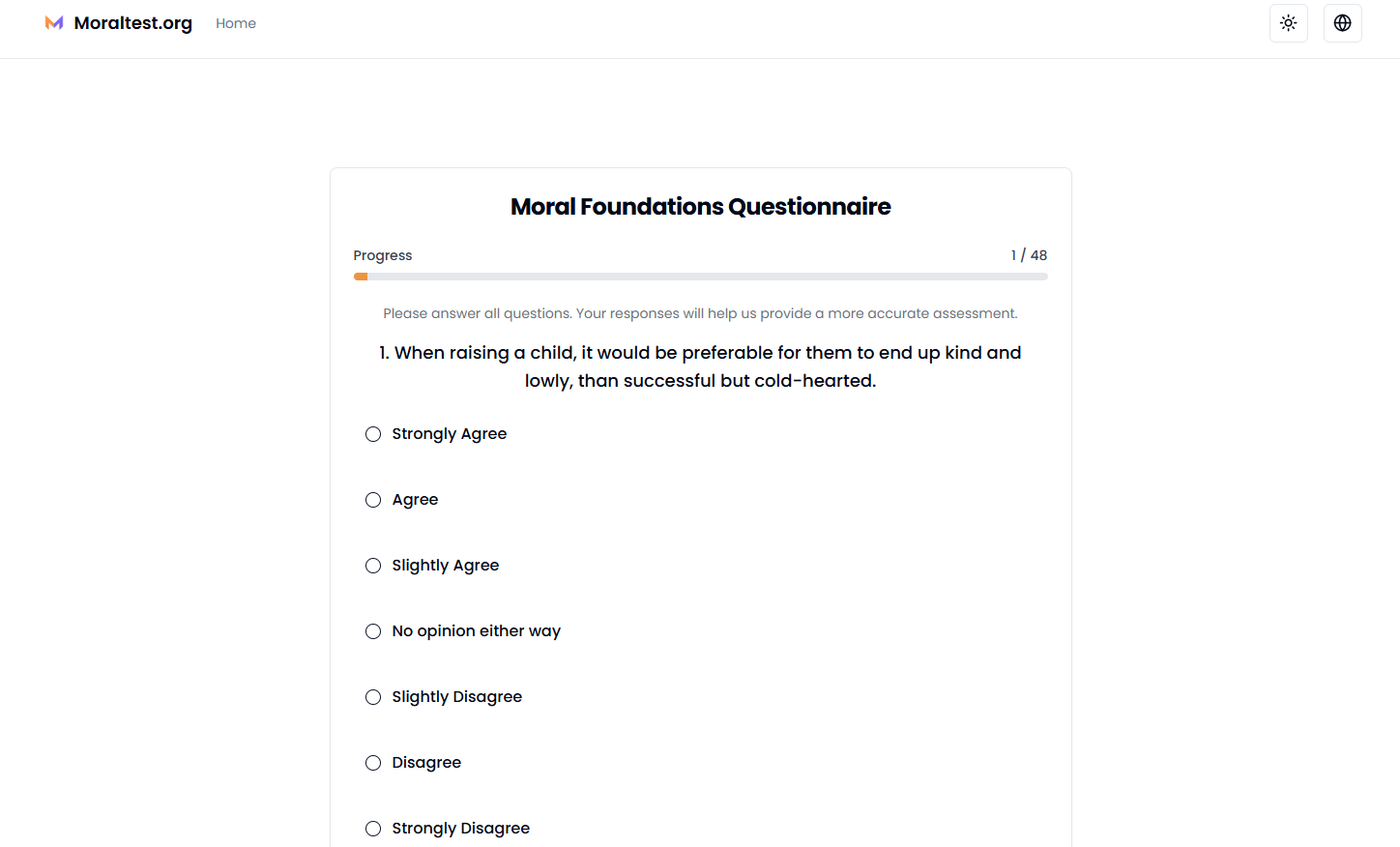Image resolution: width=1400 pixels, height=847 pixels.
Task: Select the No opinion either way radio
Action: pos(373,631)
